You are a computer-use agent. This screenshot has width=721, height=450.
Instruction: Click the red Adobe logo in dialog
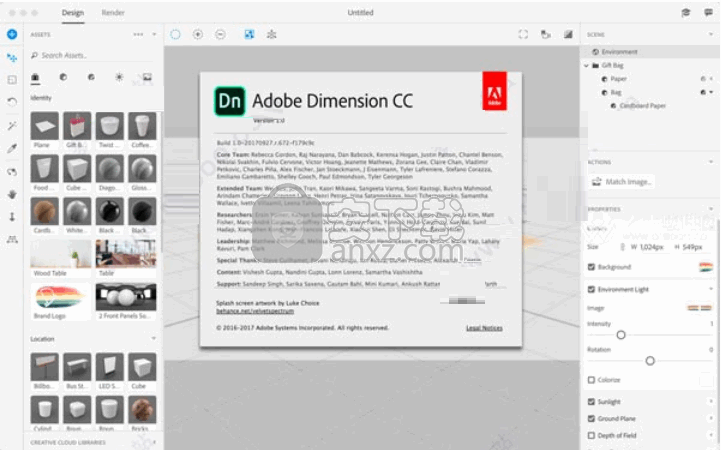click(494, 91)
